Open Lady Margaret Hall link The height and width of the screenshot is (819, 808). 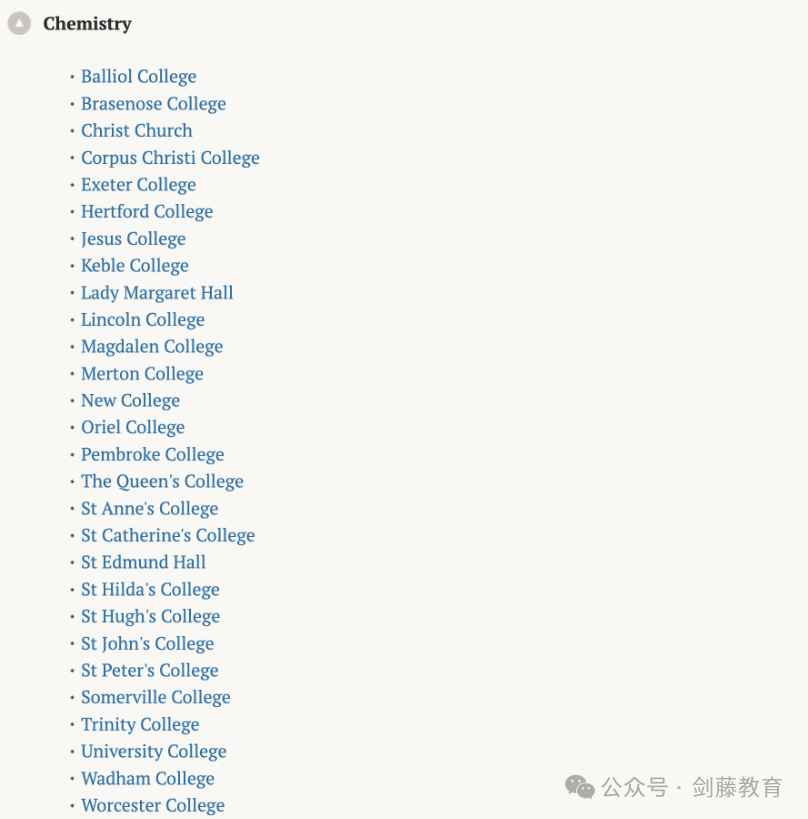(157, 292)
